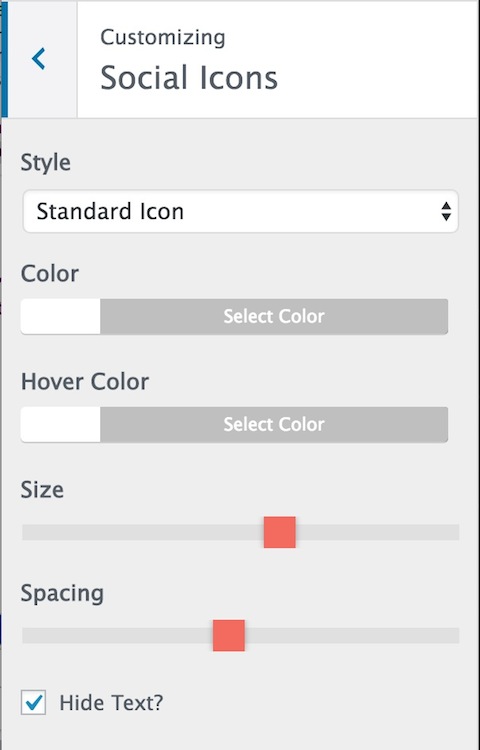Click the white Hover Color swatch preview
480x750 pixels.
(61, 424)
